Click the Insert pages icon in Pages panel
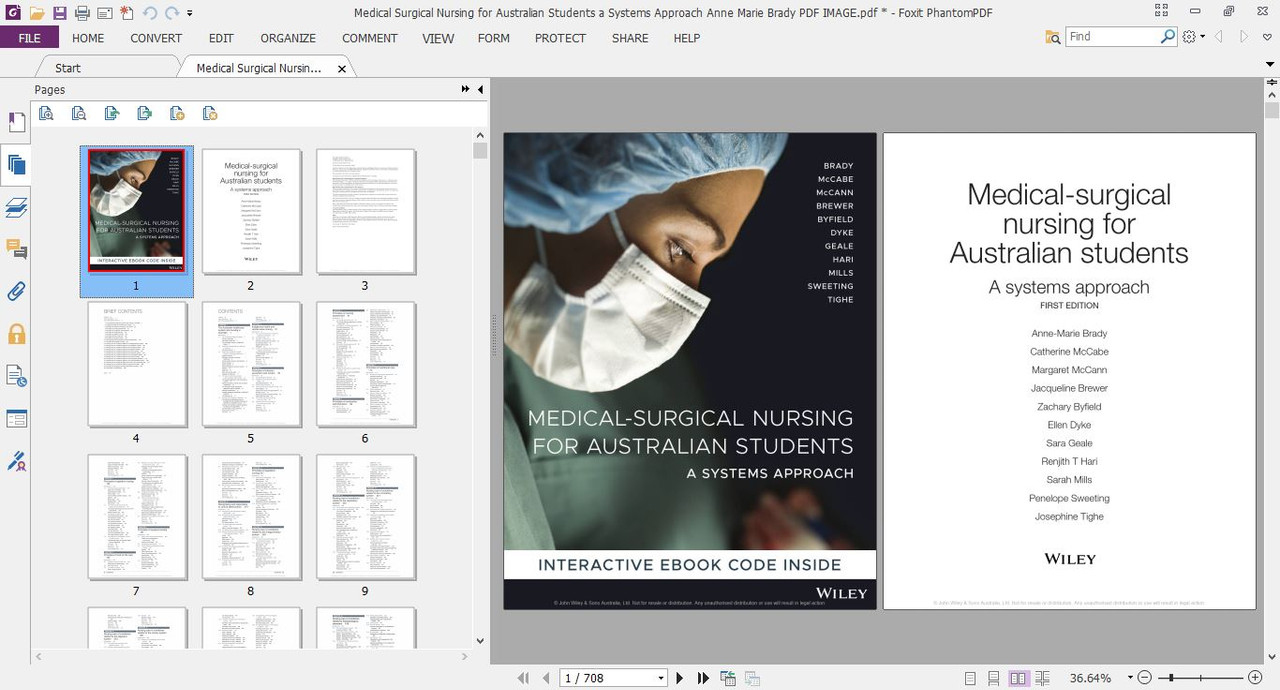The image size is (1280, 690). pos(112,113)
